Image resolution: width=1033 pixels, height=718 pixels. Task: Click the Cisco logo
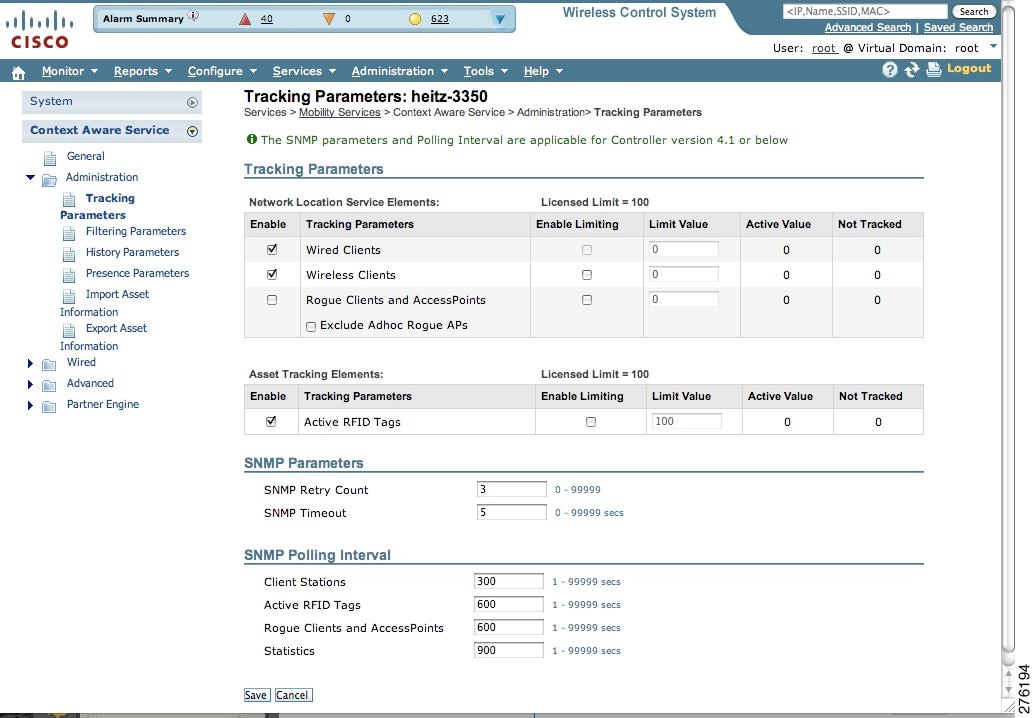[x=40, y=30]
